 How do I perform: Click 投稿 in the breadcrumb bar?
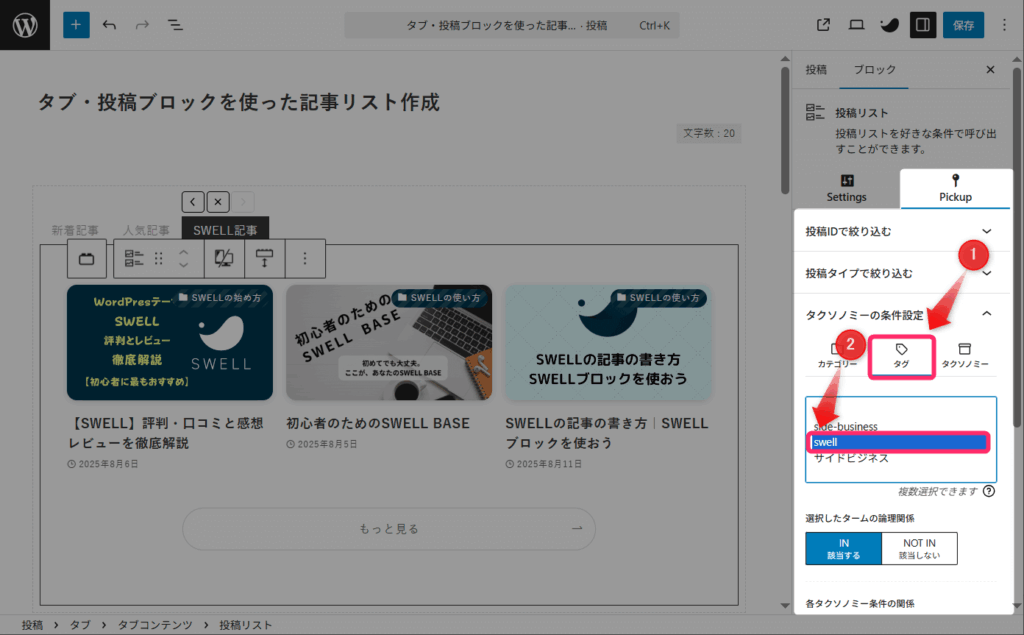[32, 625]
